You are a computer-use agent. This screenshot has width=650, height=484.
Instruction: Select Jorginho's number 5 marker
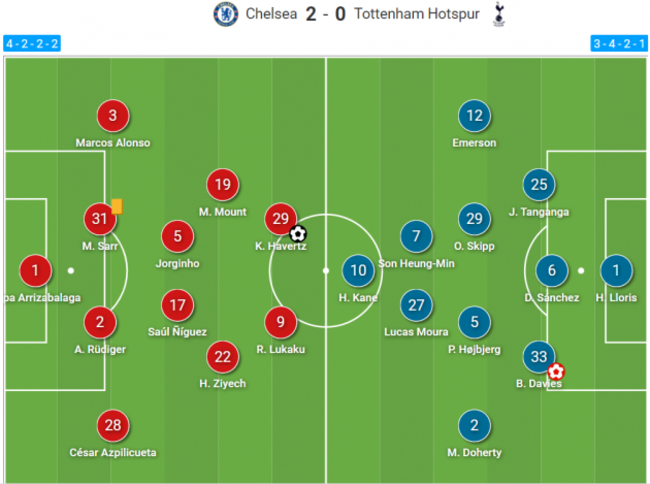coord(178,237)
